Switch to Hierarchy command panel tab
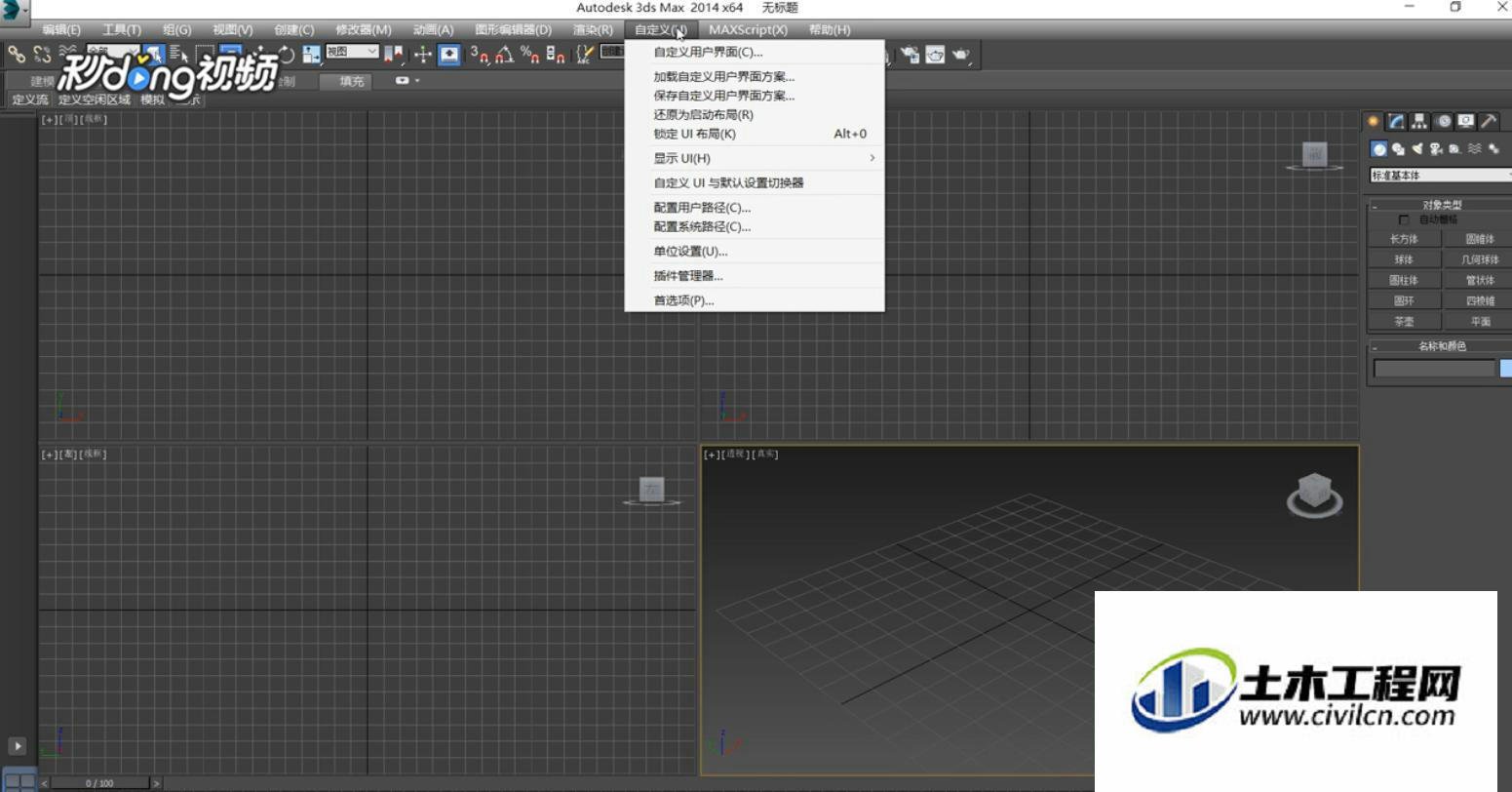This screenshot has width=1512, height=792. (1419, 121)
